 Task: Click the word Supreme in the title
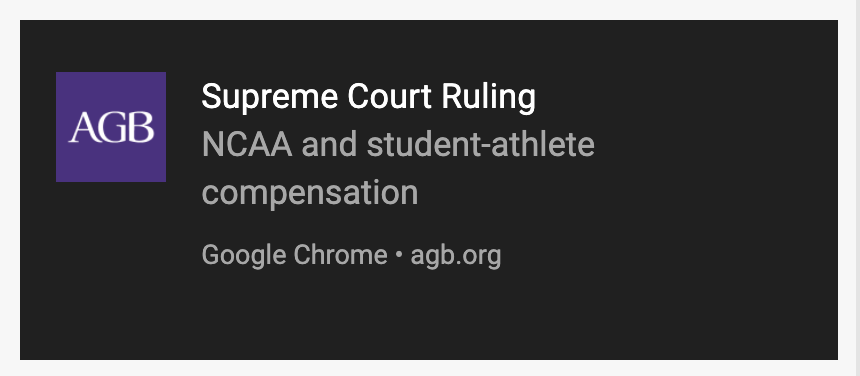(270, 97)
